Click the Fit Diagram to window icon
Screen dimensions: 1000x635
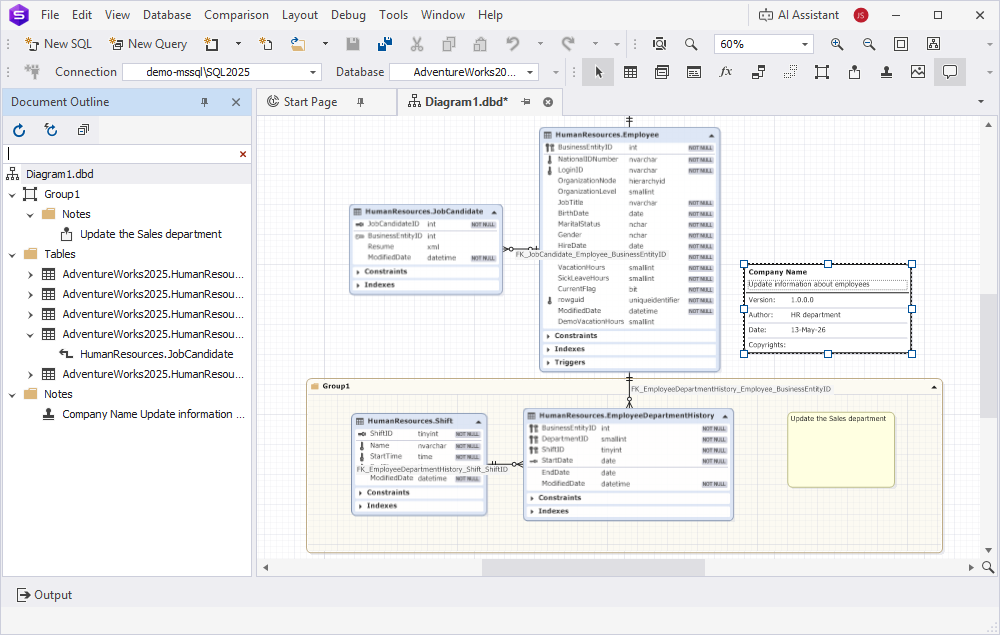click(901, 44)
